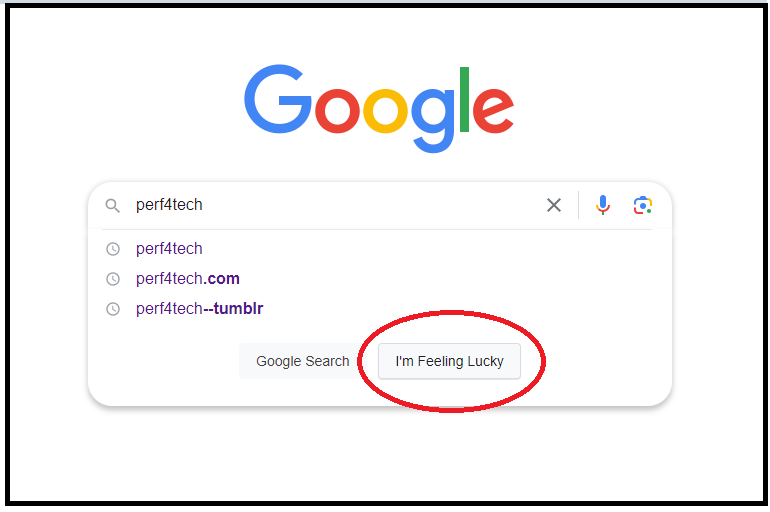Click the I'm Feeling Lucky button

(449, 361)
